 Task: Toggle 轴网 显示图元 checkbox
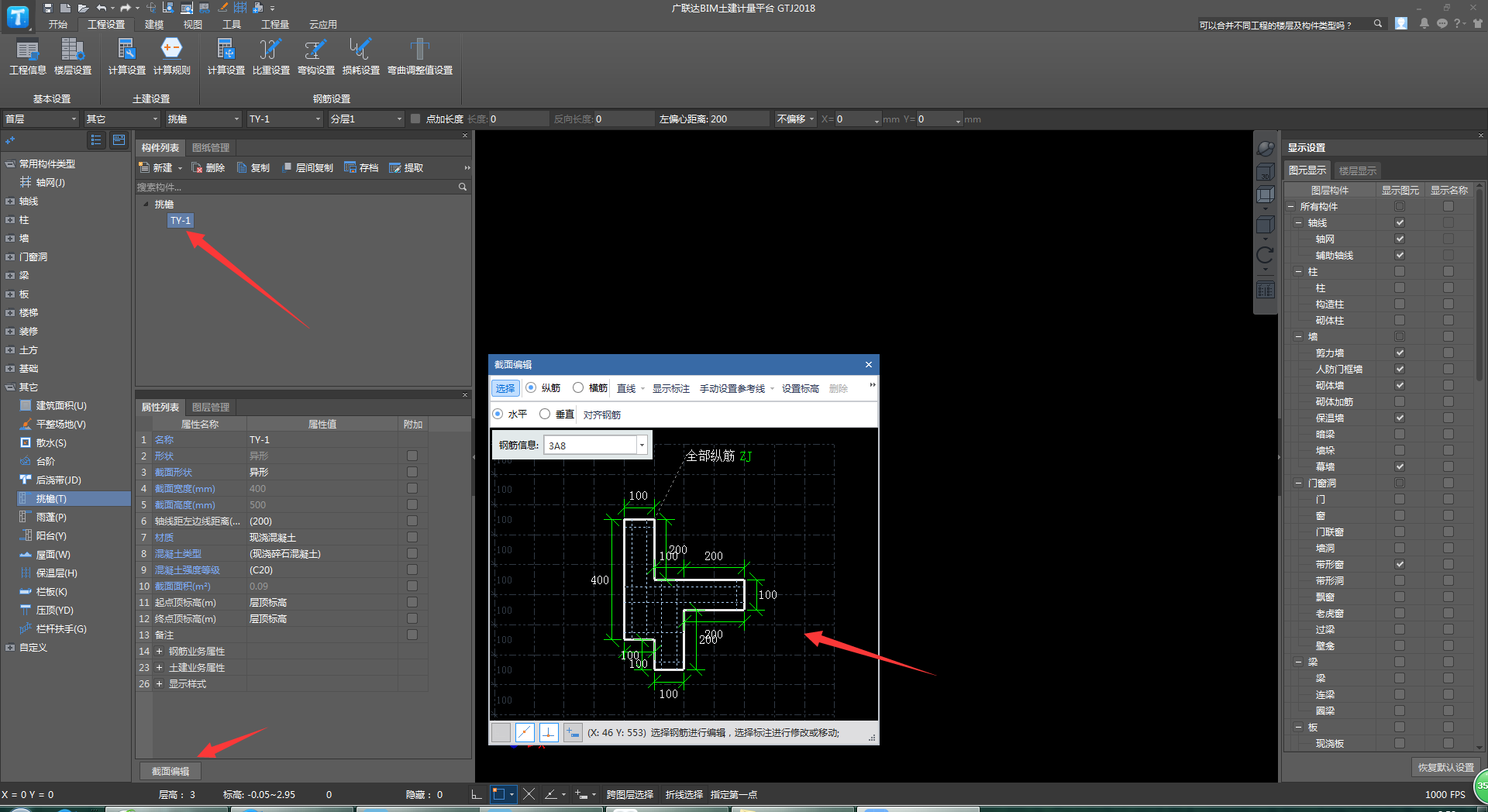point(1400,239)
